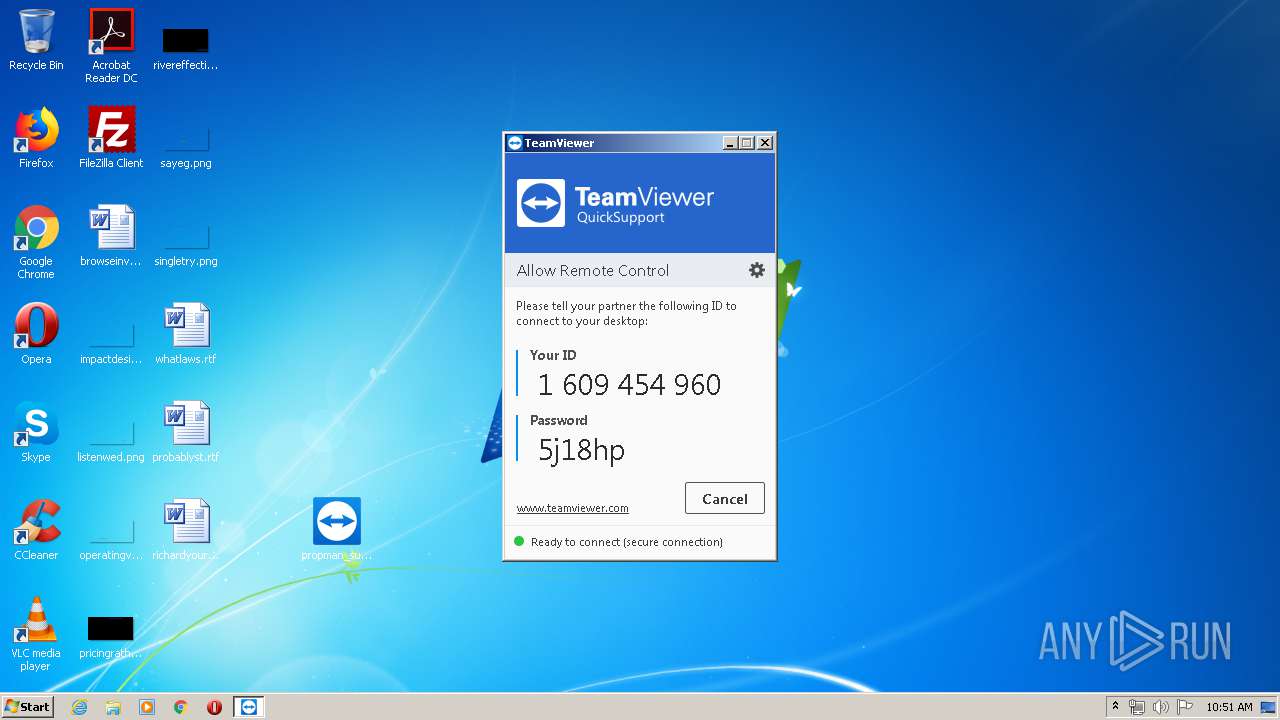Open the TeamViewer settings gear
The height and width of the screenshot is (720, 1280).
757,270
